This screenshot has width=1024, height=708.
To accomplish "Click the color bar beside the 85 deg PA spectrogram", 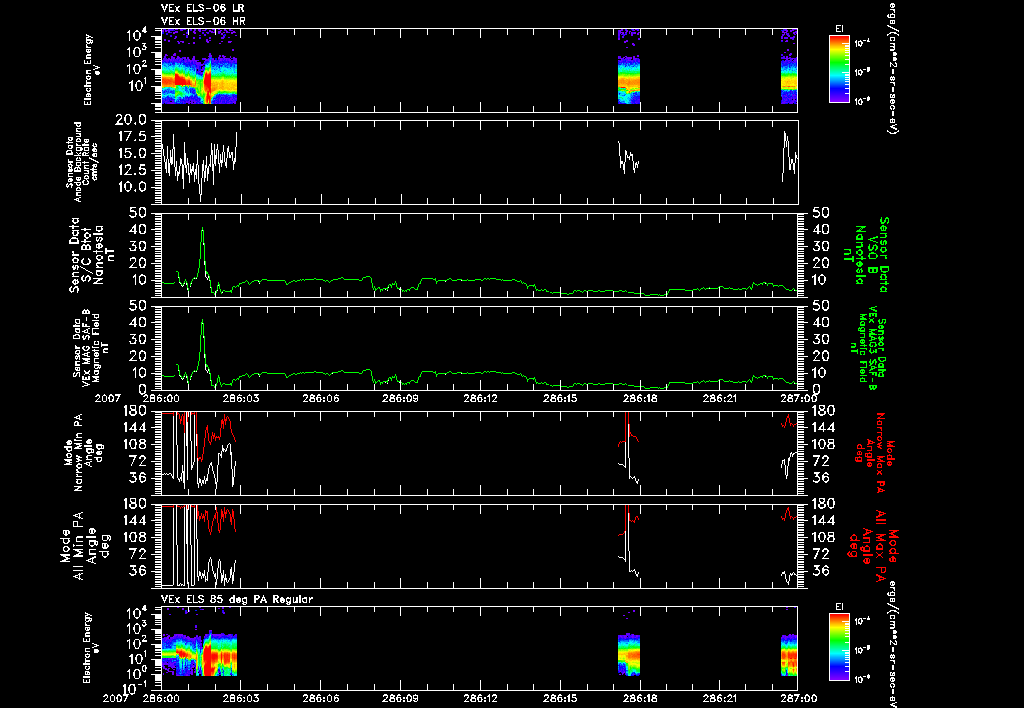I will click(839, 647).
